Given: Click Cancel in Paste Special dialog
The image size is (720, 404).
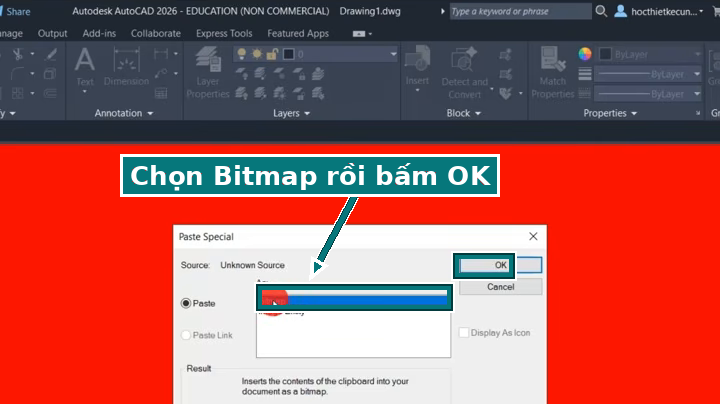Looking at the screenshot, I should (x=501, y=287).
